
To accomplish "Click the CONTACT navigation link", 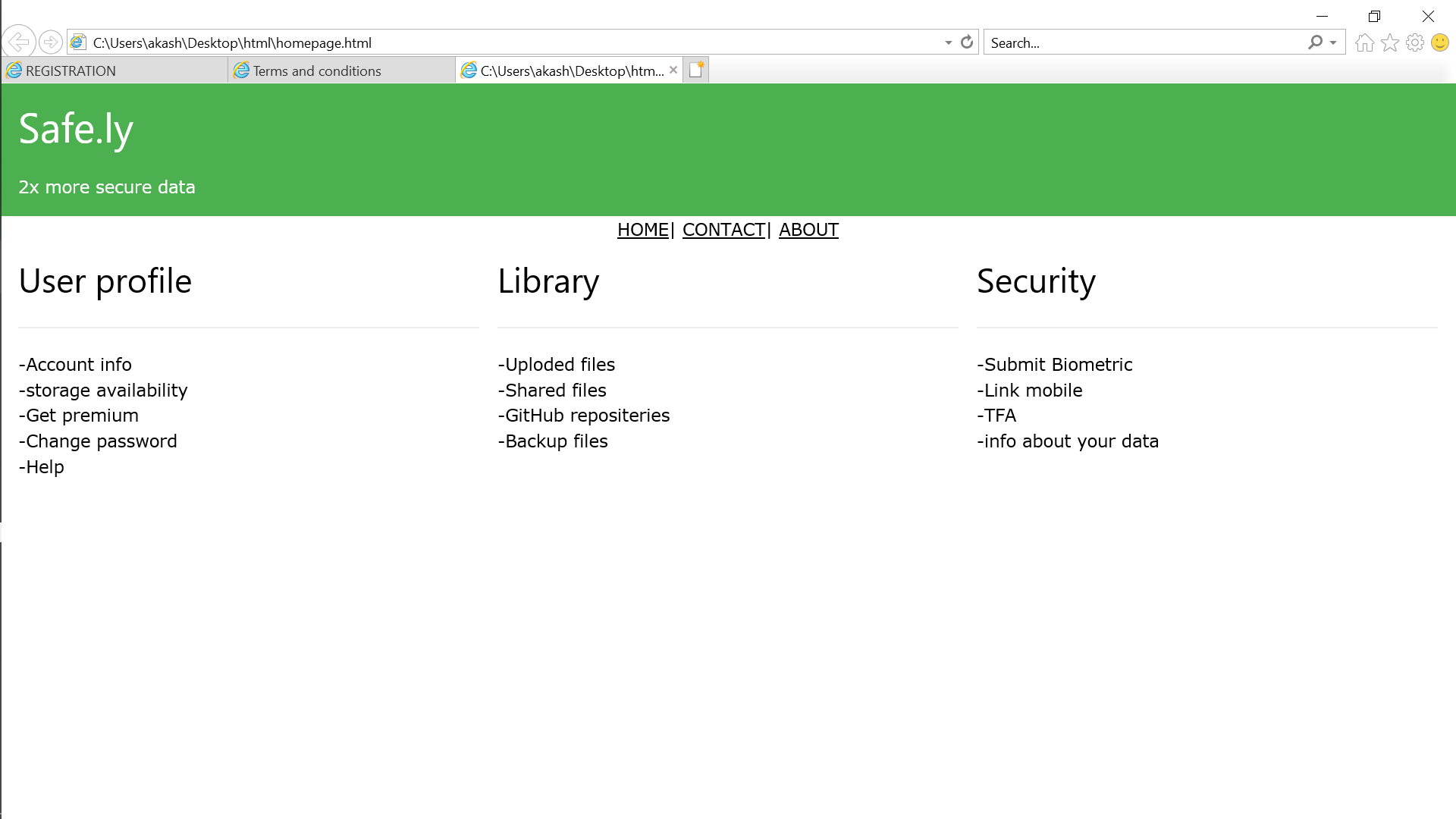I will click(723, 230).
